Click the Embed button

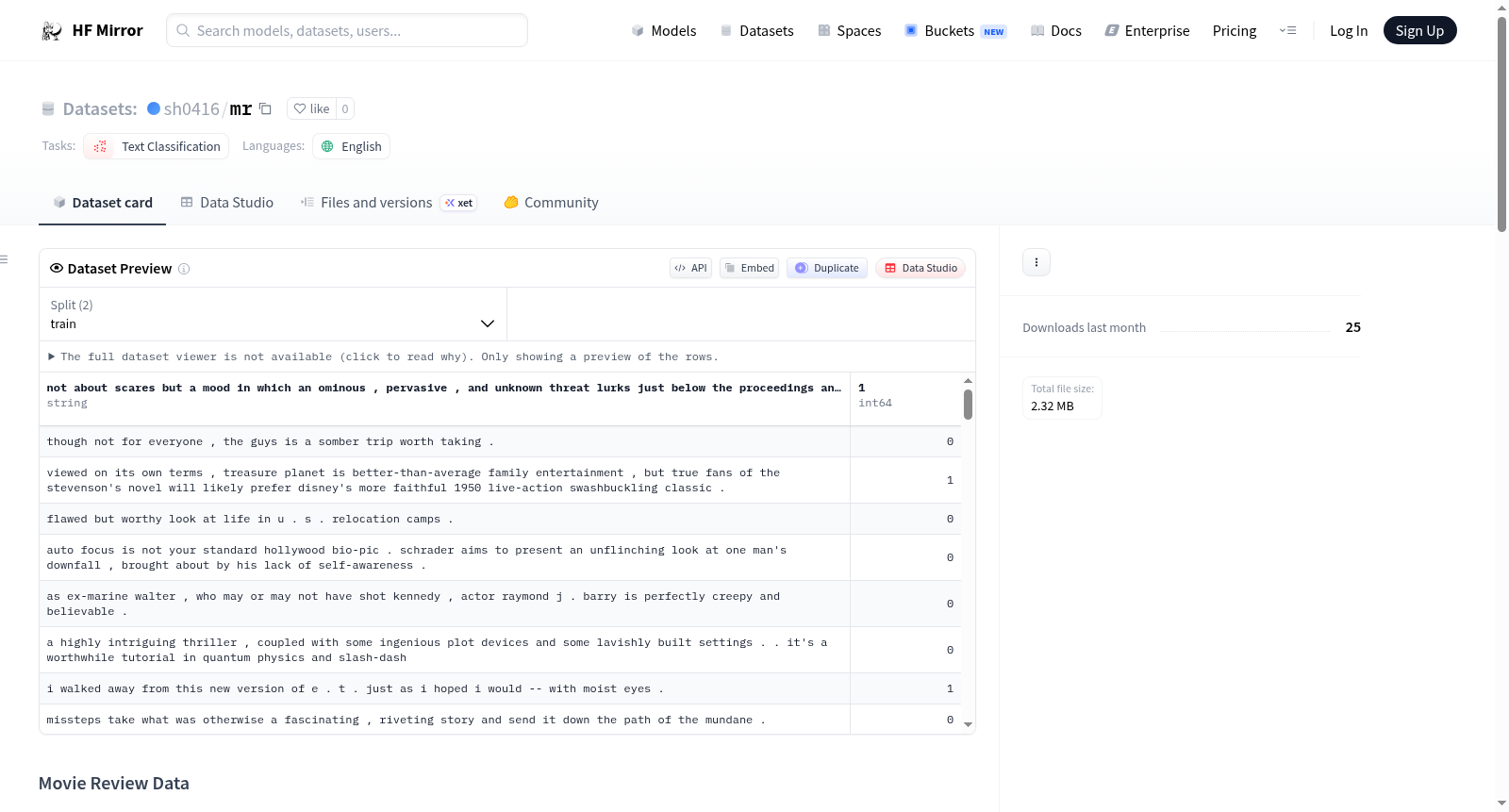pyautogui.click(x=750, y=268)
